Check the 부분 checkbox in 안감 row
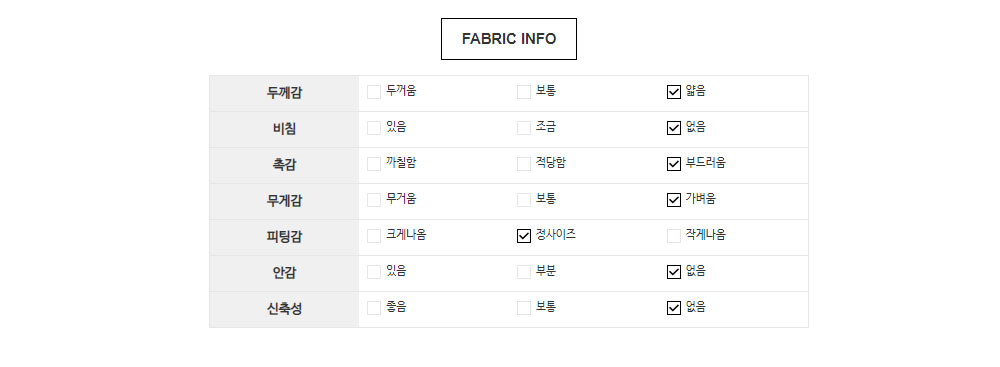1000x367 pixels. pyautogui.click(x=524, y=273)
